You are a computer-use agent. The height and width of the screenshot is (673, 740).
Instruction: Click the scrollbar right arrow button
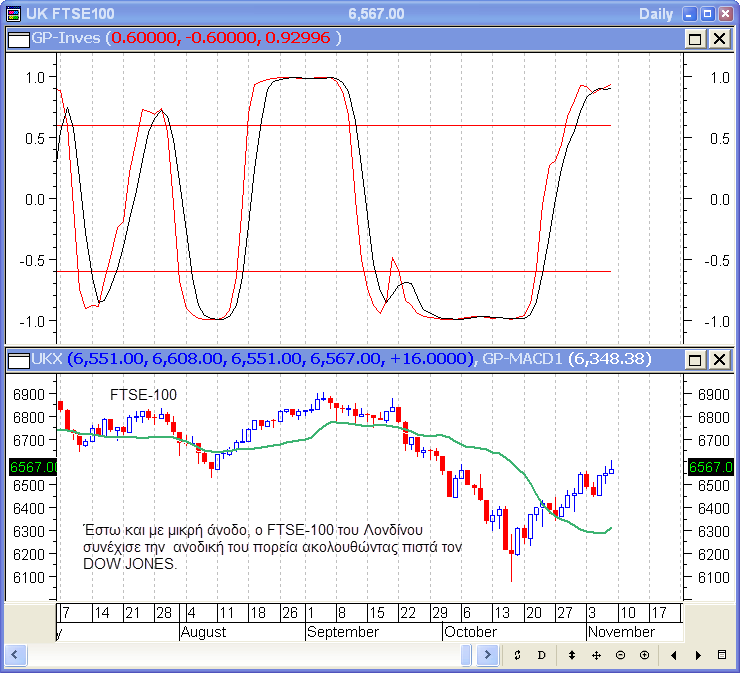click(x=487, y=655)
